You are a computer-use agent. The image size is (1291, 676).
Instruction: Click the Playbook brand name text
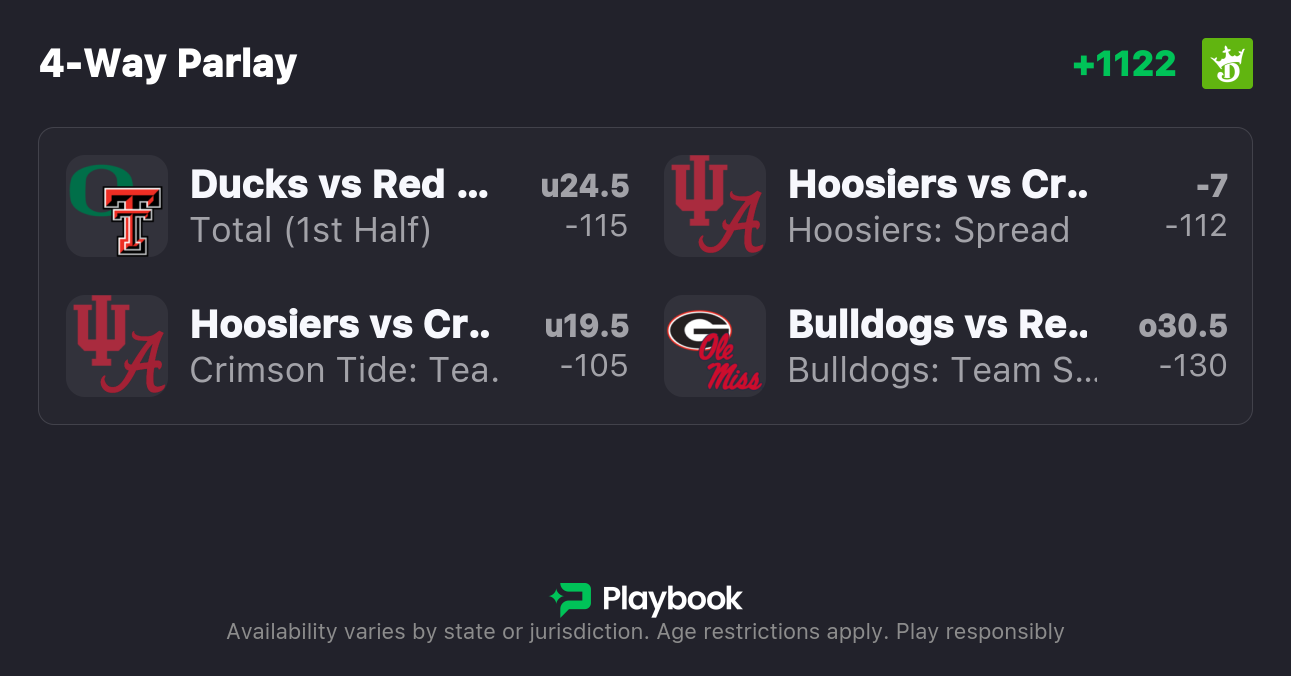[x=672, y=599]
